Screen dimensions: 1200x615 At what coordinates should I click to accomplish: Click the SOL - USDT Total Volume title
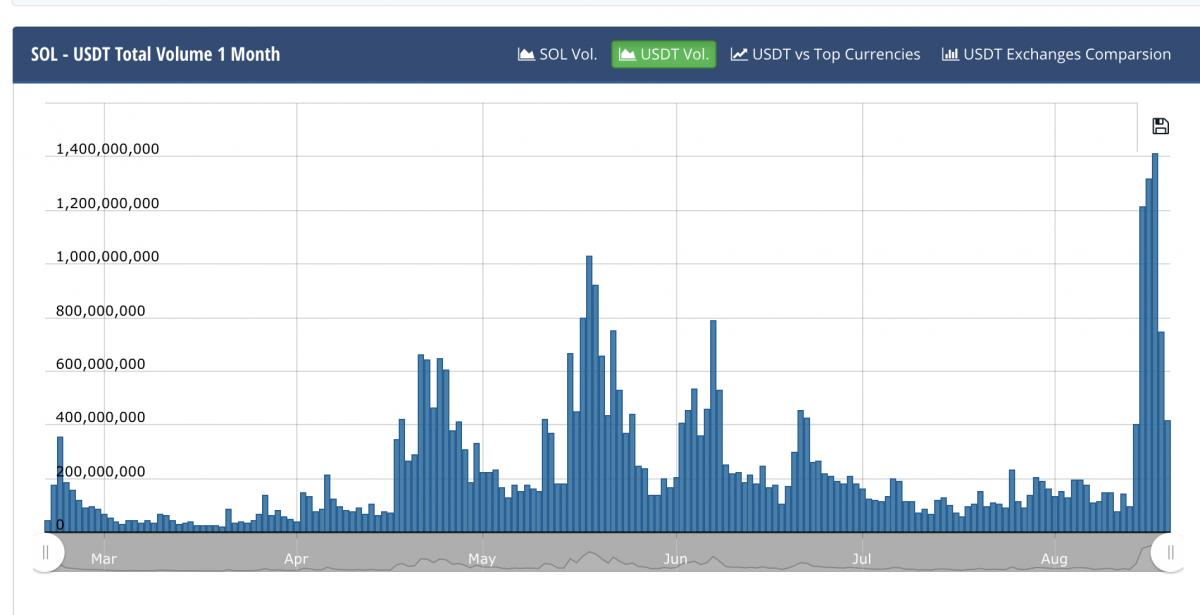pos(156,55)
